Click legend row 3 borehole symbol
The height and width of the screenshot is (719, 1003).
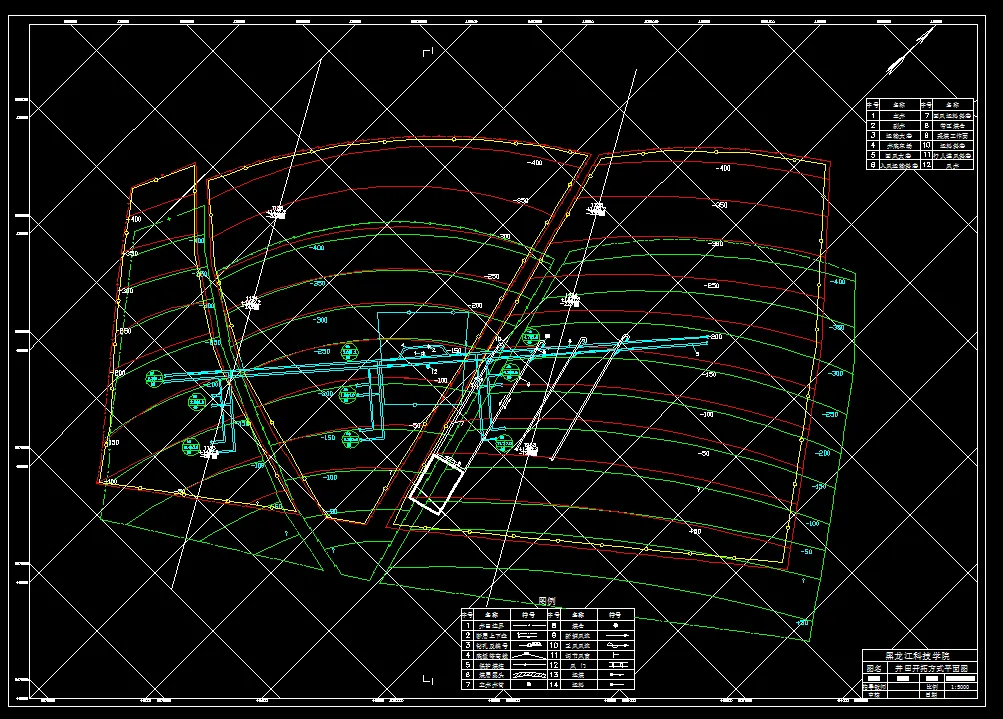tap(530, 645)
